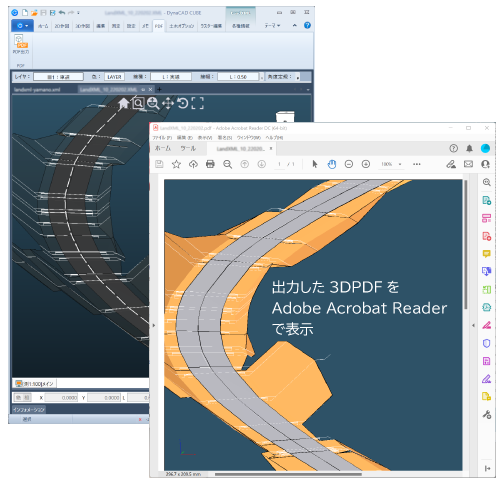
Task: Switch to the ツール tab in Acrobat
Action: coord(188,148)
